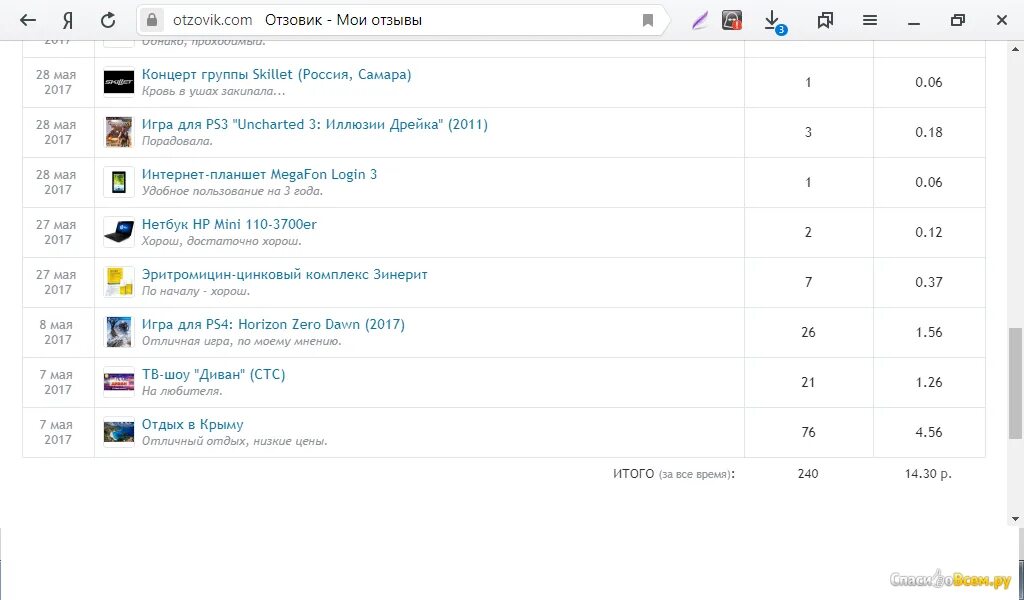The width and height of the screenshot is (1024, 600).
Task: Click the Зинерит package thumbnail
Action: point(119,282)
